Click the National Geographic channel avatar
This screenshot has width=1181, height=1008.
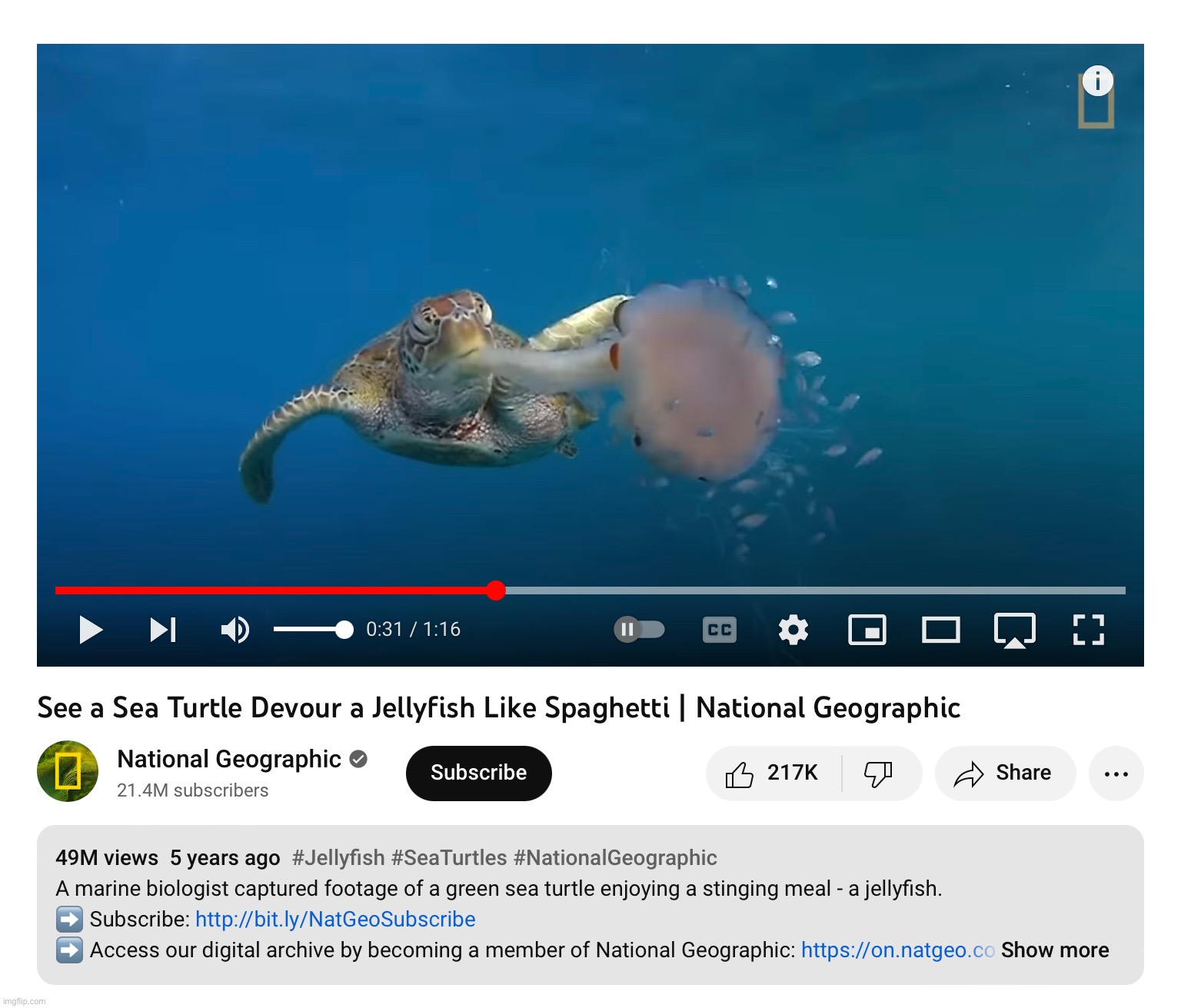pos(68,771)
